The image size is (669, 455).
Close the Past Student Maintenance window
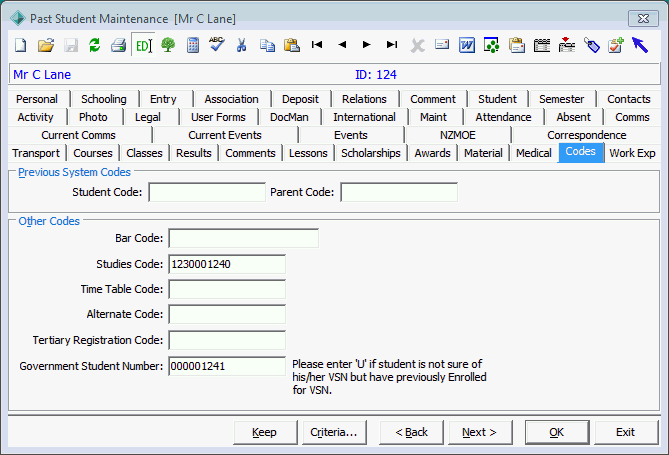643,19
